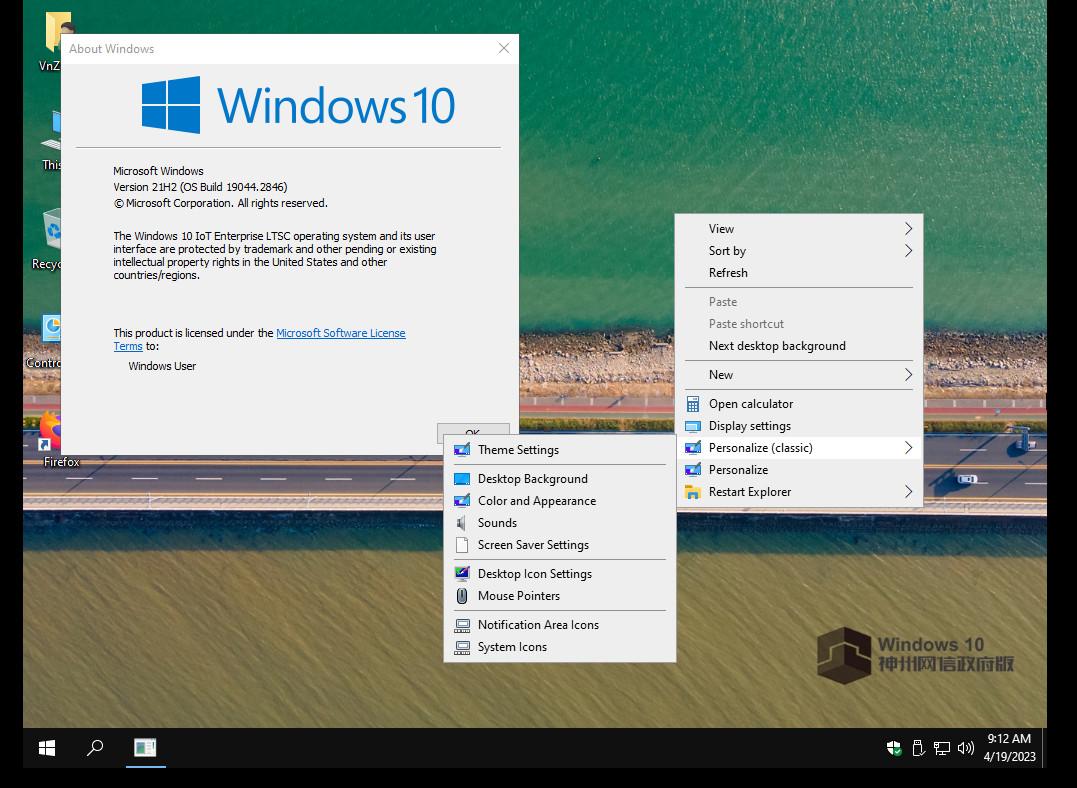Viewport: 1077px width, 788px height.
Task: Choose Desktop Icon Settings entry
Action: (x=560, y=574)
